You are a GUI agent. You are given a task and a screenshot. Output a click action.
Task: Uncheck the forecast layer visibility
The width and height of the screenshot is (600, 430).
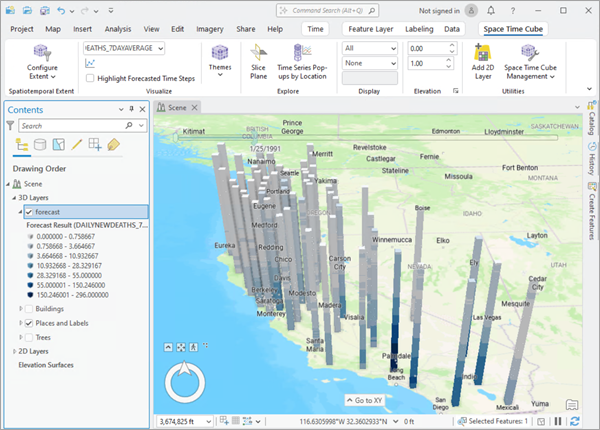point(29,212)
